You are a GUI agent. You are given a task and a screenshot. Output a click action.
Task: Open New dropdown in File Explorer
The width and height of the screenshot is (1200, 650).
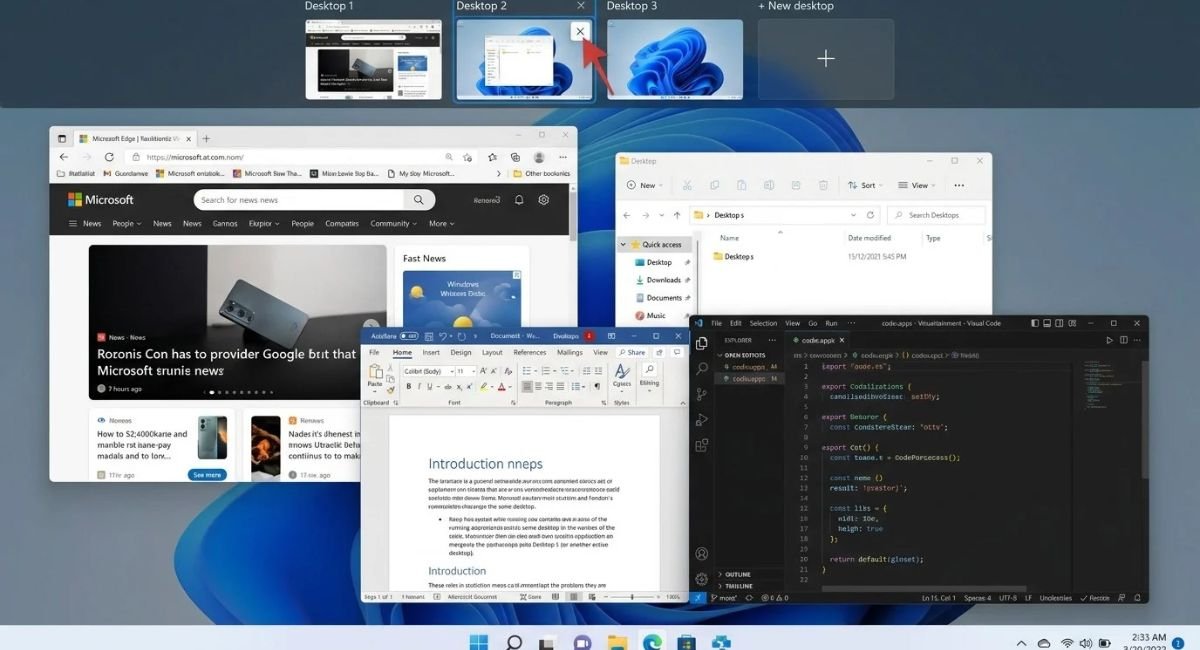coord(645,185)
